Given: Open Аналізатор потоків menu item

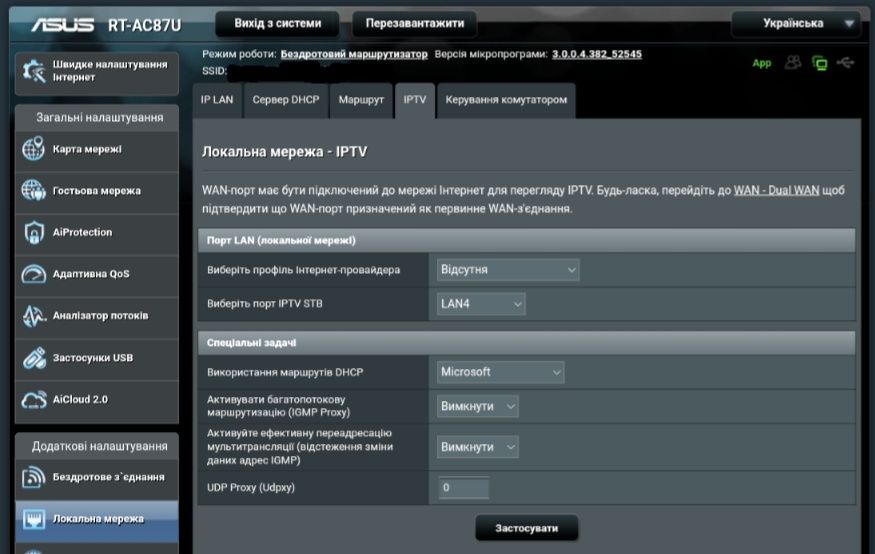Looking at the screenshot, I should pos(97,316).
